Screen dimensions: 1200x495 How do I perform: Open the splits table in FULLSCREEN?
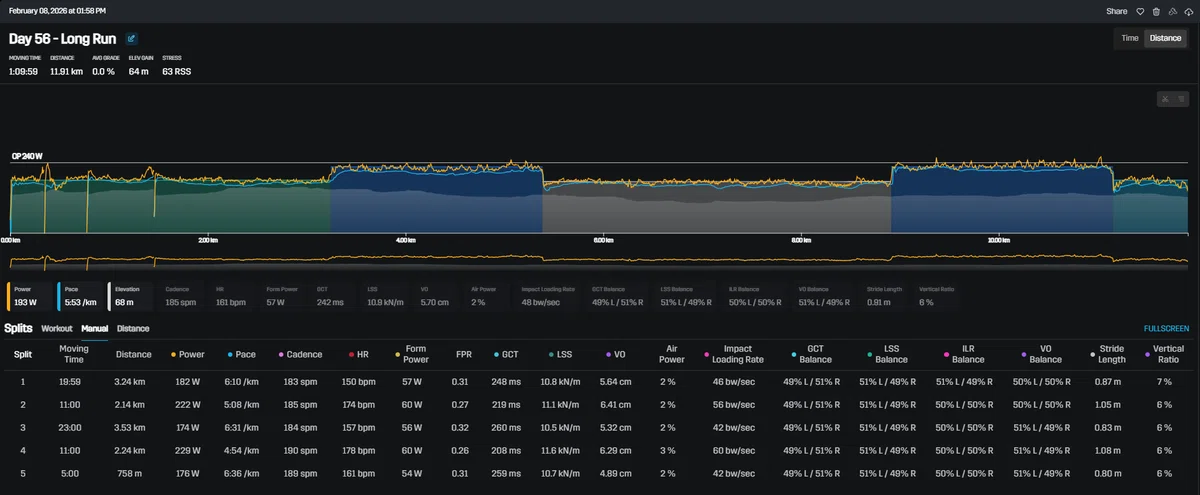pyautogui.click(x=1166, y=328)
